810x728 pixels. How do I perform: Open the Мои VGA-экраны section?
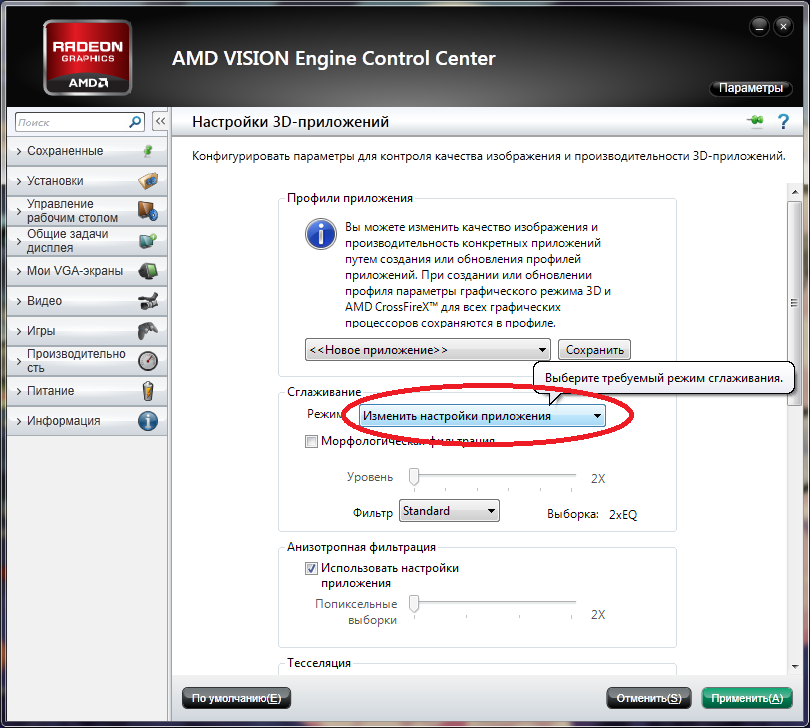pos(87,271)
